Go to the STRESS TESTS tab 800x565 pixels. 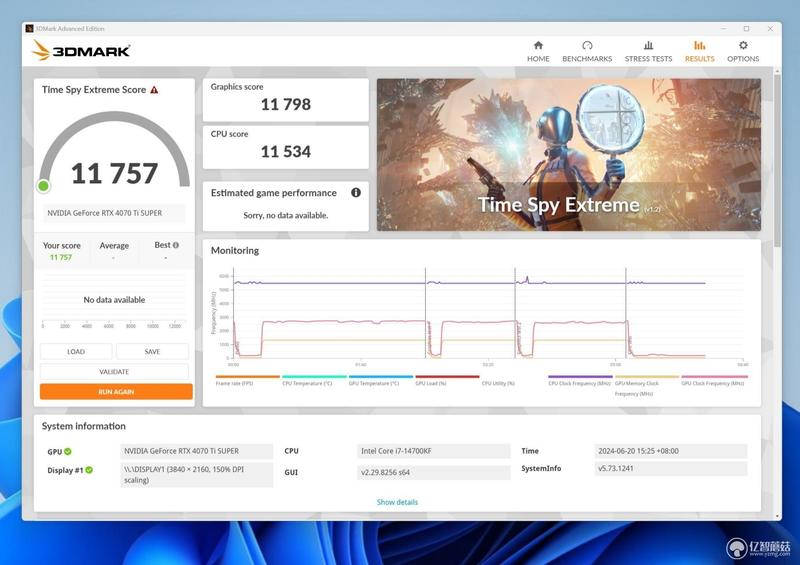(x=648, y=52)
